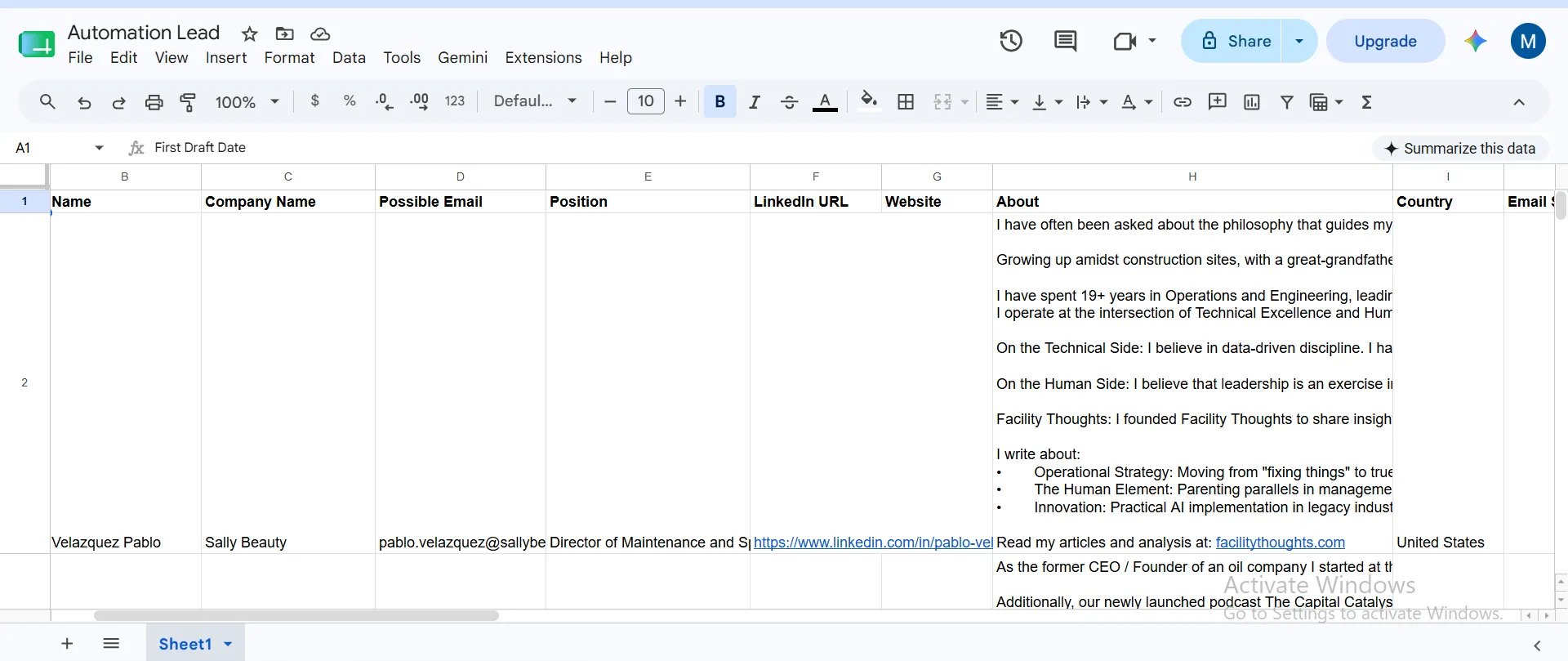1568x661 pixels.
Task: Toggle bold formatting
Action: pyautogui.click(x=720, y=101)
